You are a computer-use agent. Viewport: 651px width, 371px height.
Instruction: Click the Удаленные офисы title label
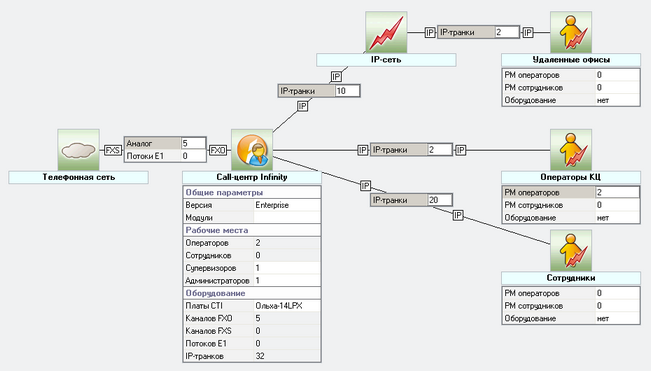click(x=571, y=60)
